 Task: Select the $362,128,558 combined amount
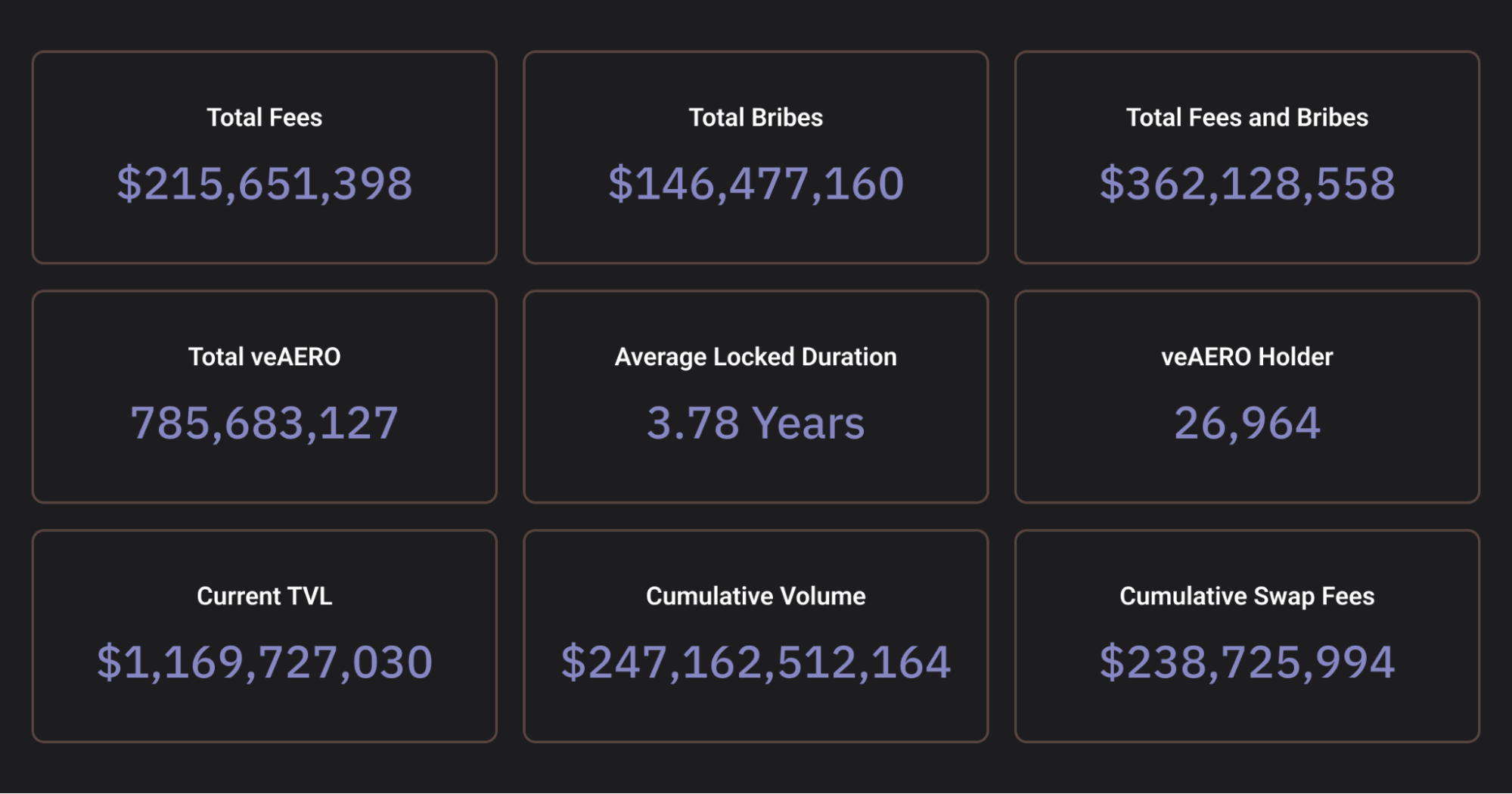click(1247, 184)
